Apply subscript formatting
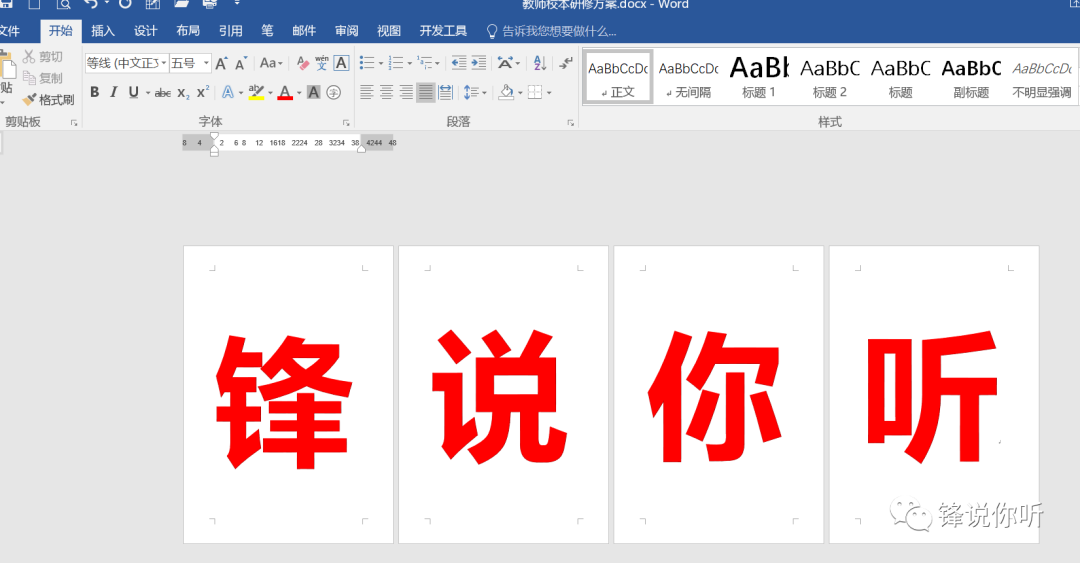This screenshot has height=563, width=1080. (x=183, y=92)
